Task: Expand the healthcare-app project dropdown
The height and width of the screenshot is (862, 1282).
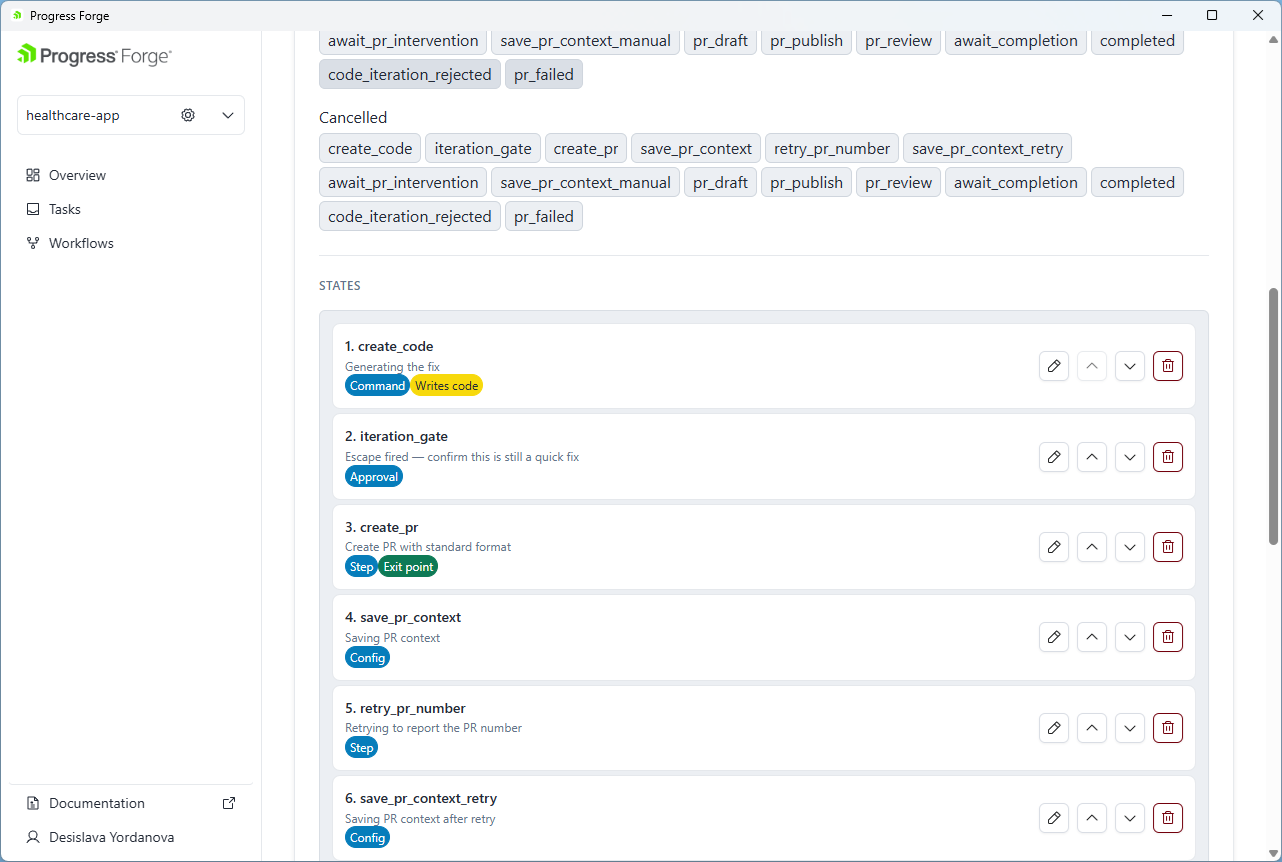Action: point(228,115)
